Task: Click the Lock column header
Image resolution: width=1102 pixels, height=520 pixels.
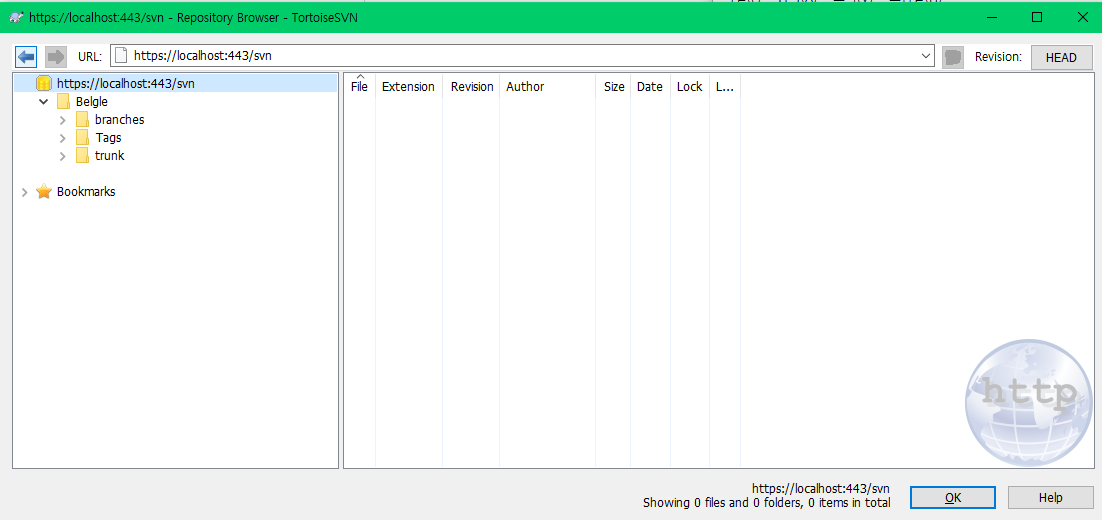Action: point(689,86)
